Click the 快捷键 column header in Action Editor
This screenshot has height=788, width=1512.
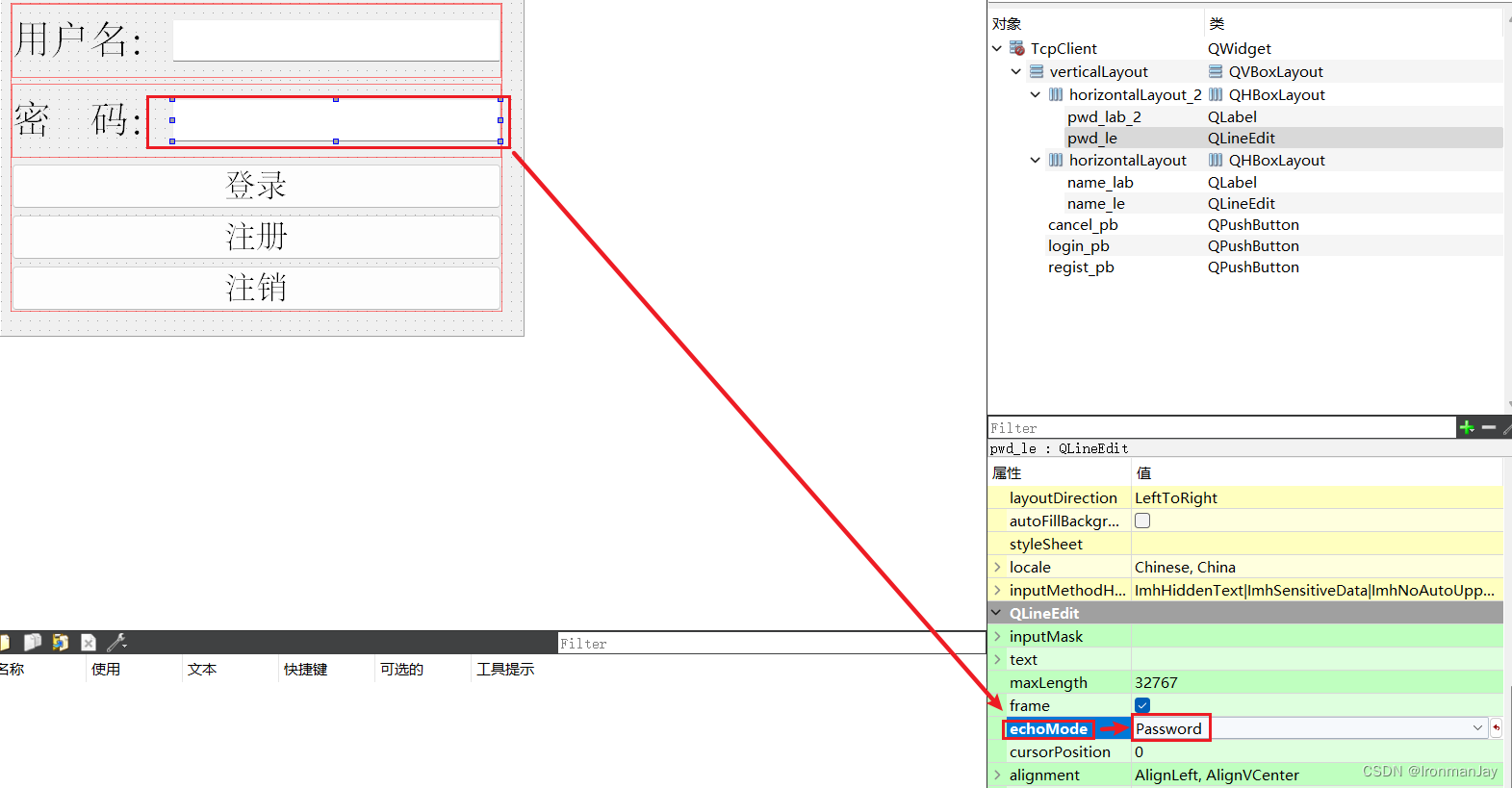(x=306, y=669)
